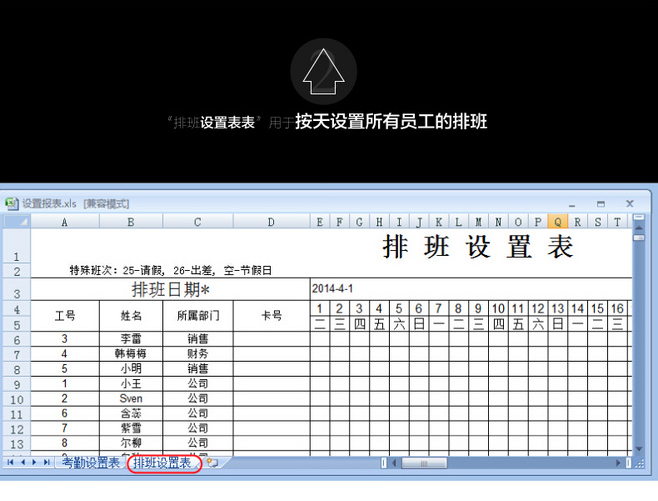The image size is (658, 501).
Task: Click the Excel icon in the title bar
Action: [x=12, y=202]
